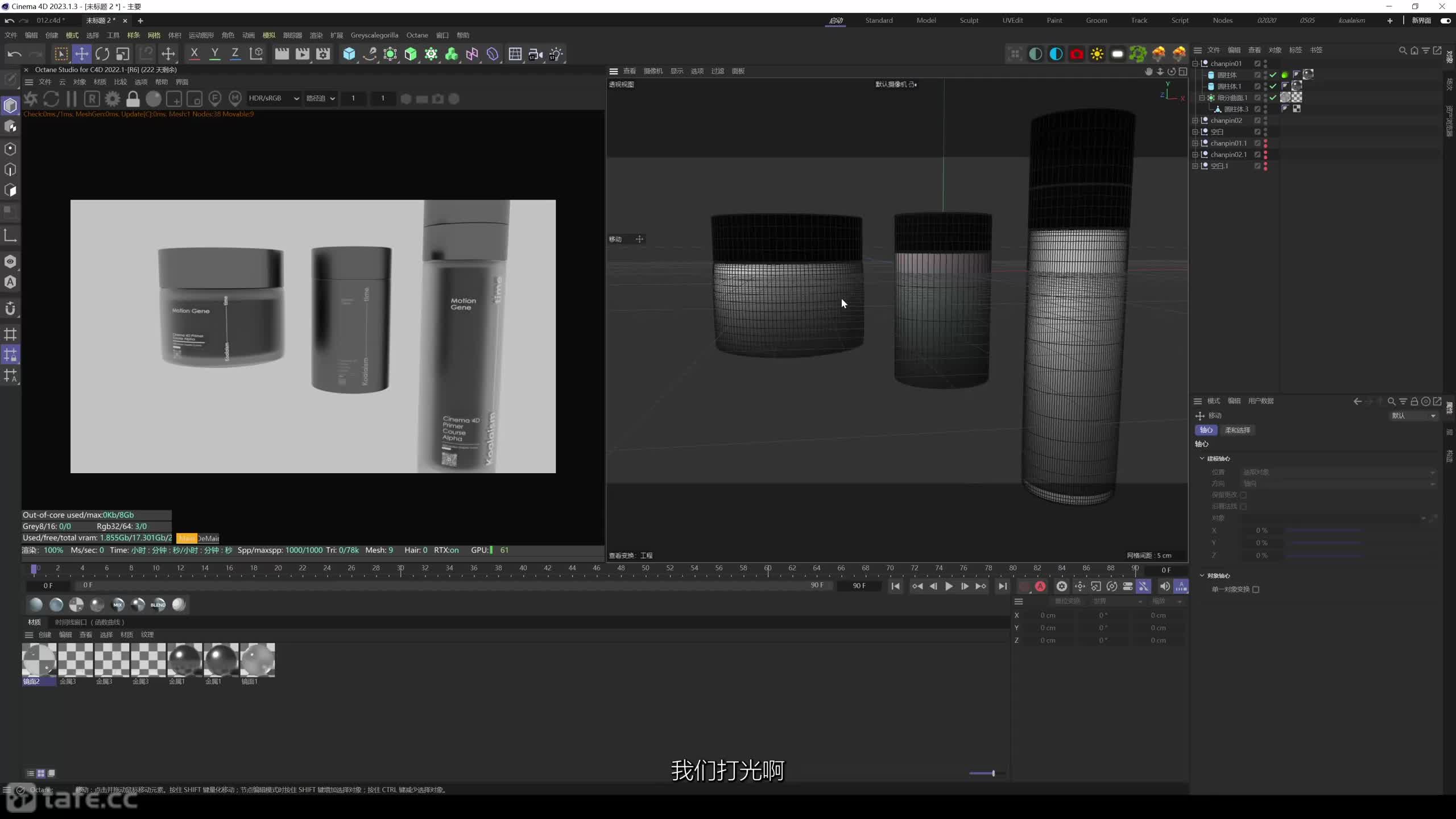Viewport: 1456px width, 819px height.
Task: Add a subdivision surface generator
Action: 390,54
